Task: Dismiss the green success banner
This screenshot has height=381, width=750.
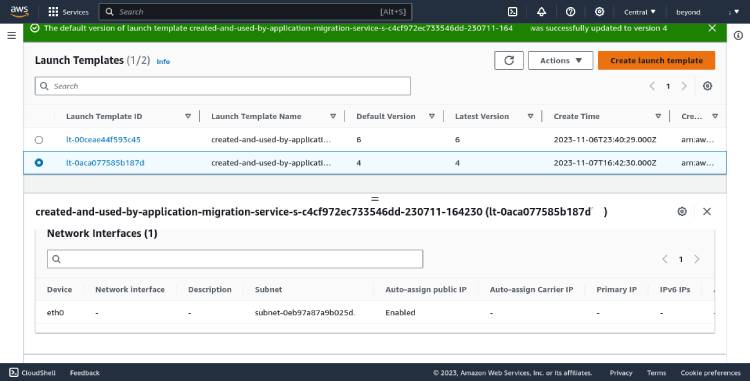Action: (712, 28)
